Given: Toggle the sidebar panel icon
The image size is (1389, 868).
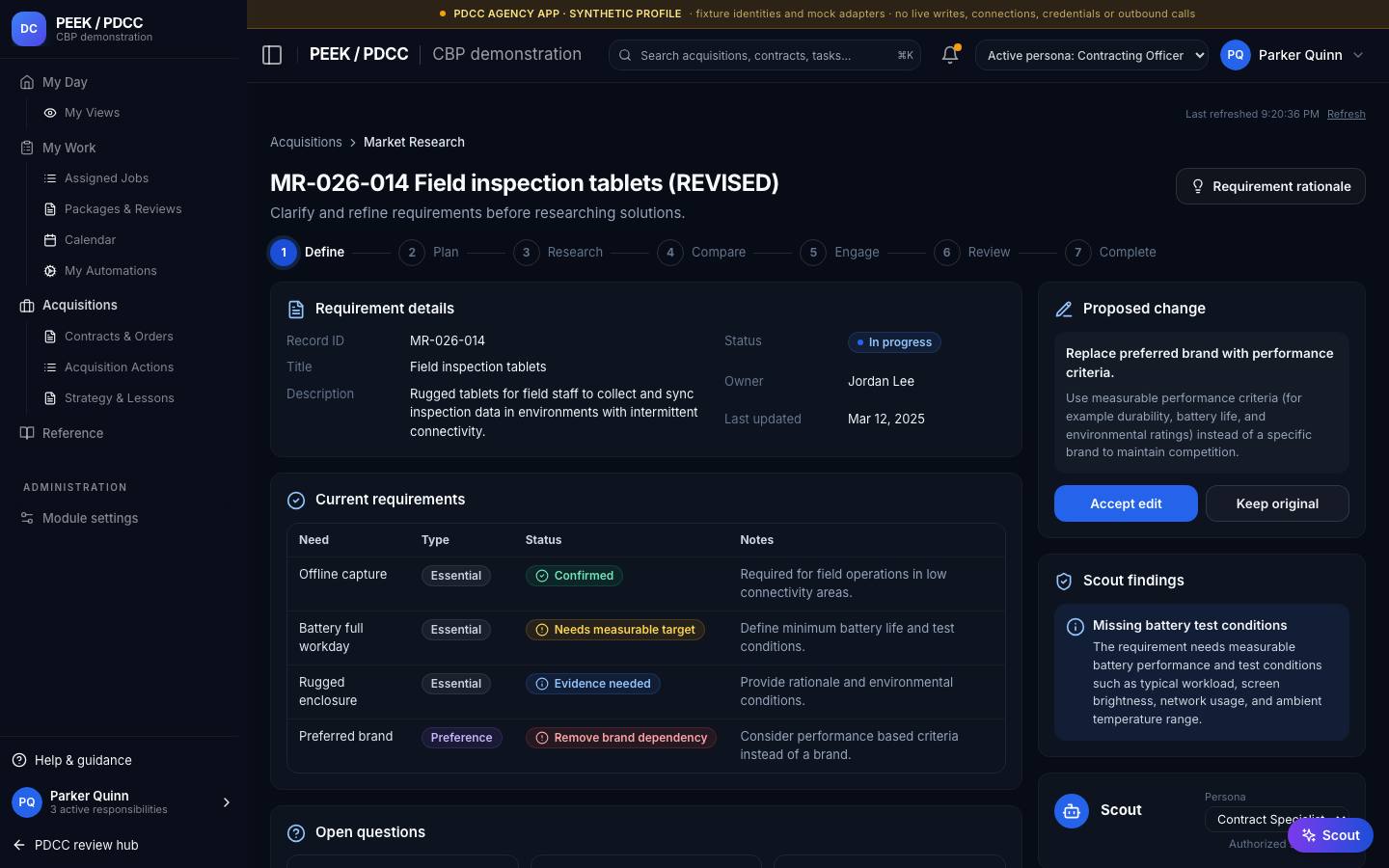Looking at the screenshot, I should (272, 55).
